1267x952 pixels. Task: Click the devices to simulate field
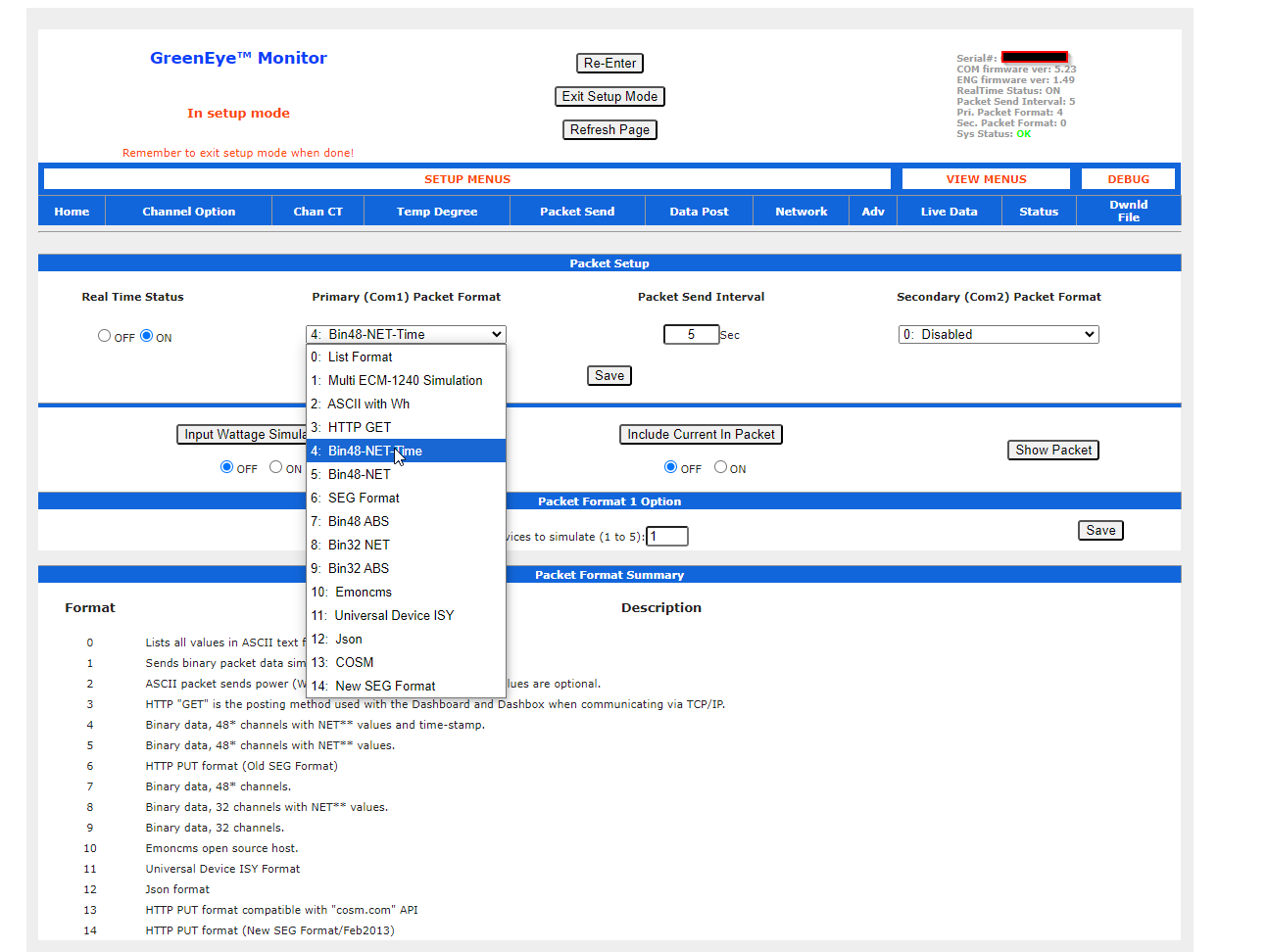tap(666, 537)
